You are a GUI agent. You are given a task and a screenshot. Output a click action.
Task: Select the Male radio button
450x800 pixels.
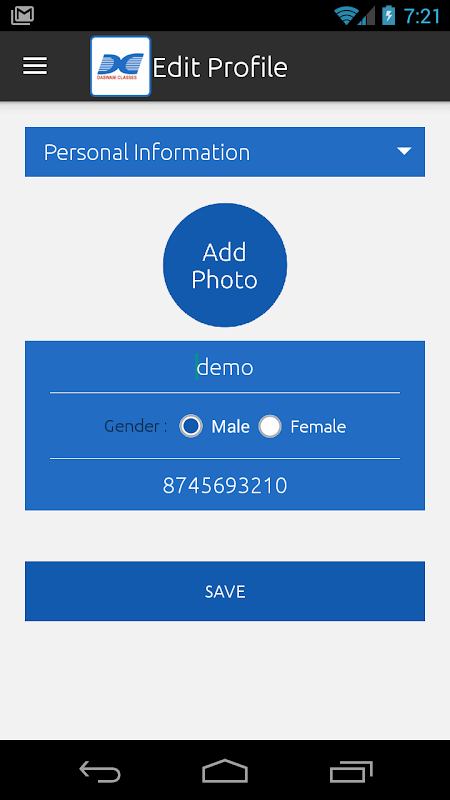pyautogui.click(x=191, y=426)
